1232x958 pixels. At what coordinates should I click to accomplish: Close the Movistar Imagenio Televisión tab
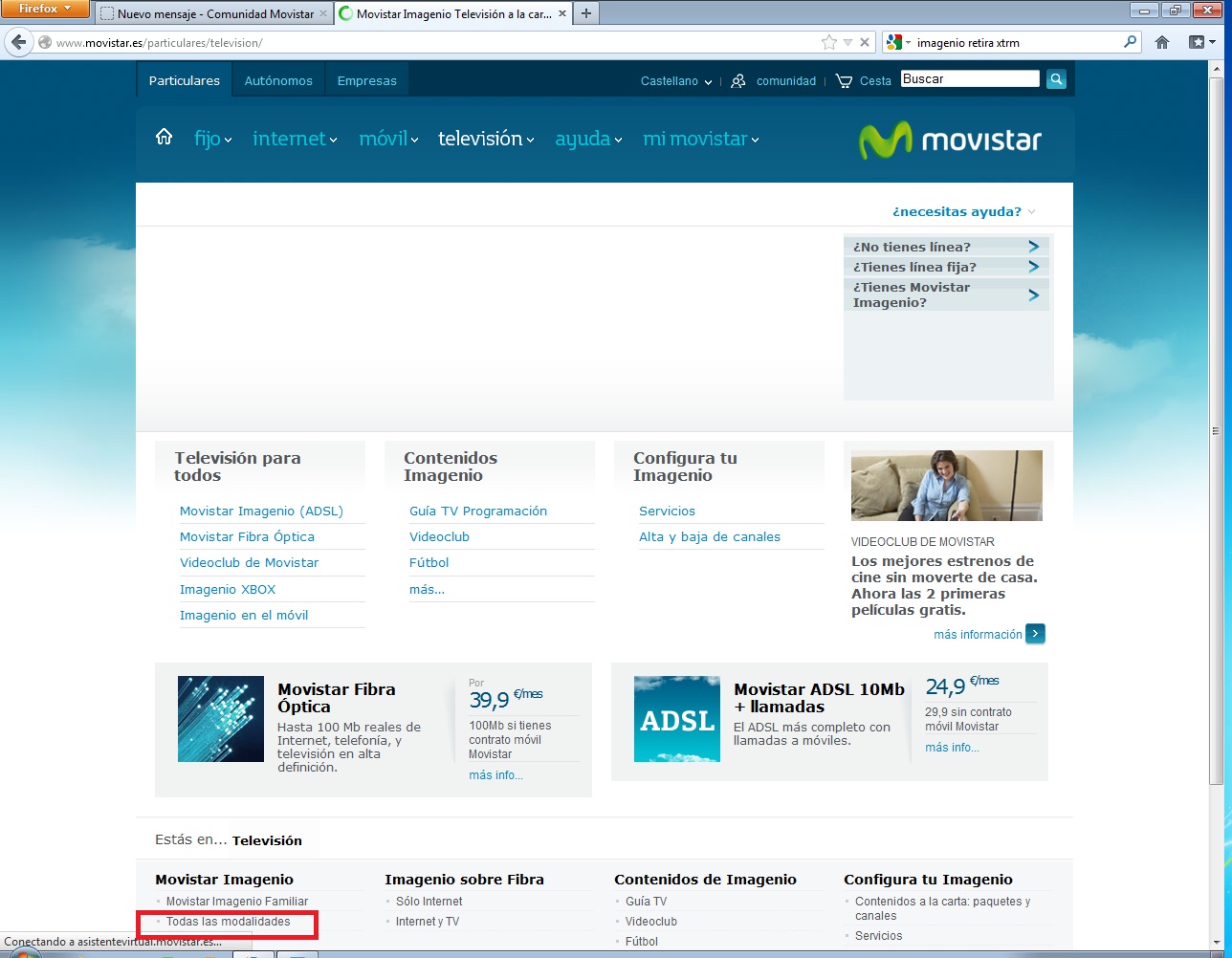tap(561, 14)
